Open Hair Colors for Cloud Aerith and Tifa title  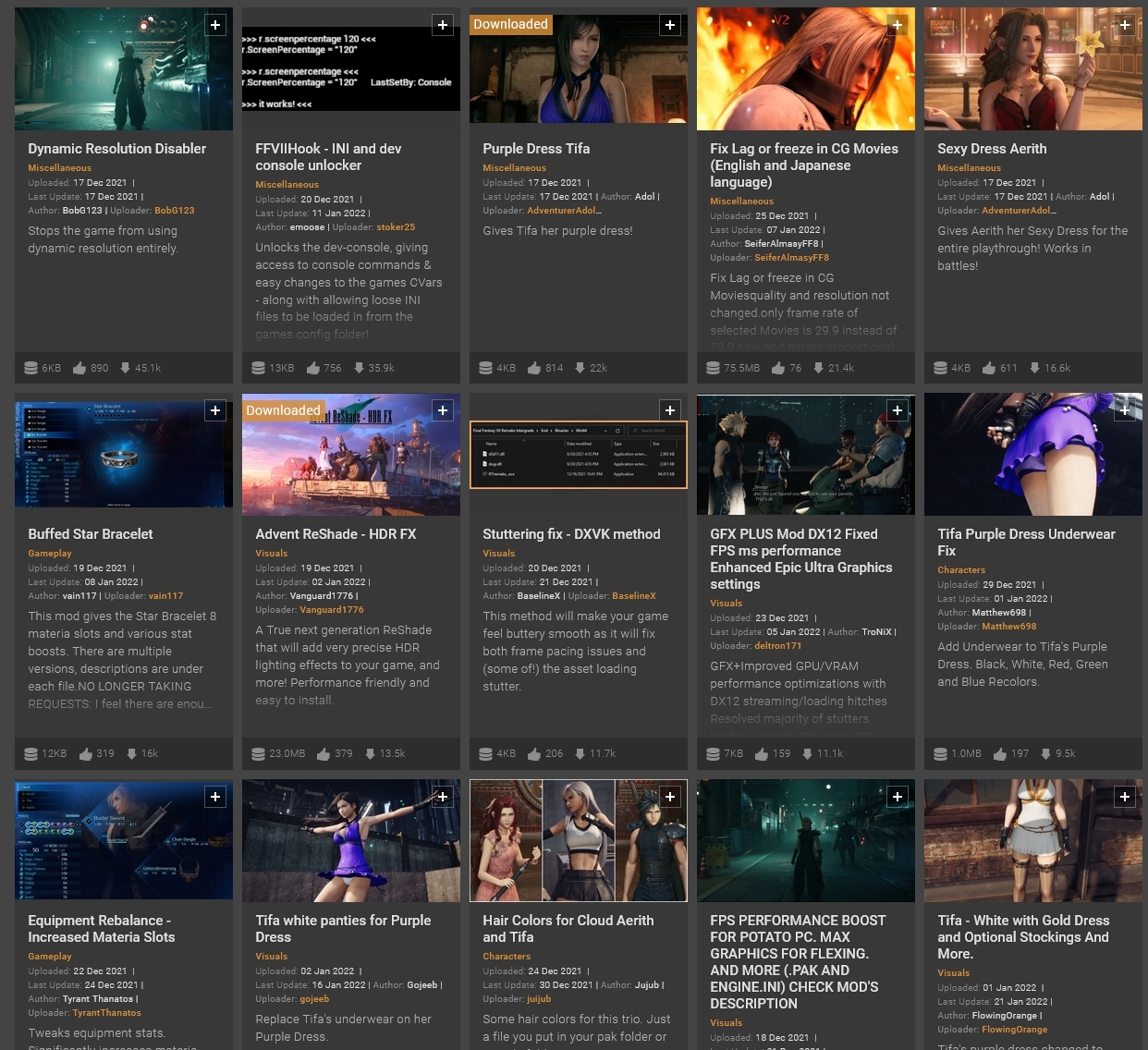click(568, 929)
